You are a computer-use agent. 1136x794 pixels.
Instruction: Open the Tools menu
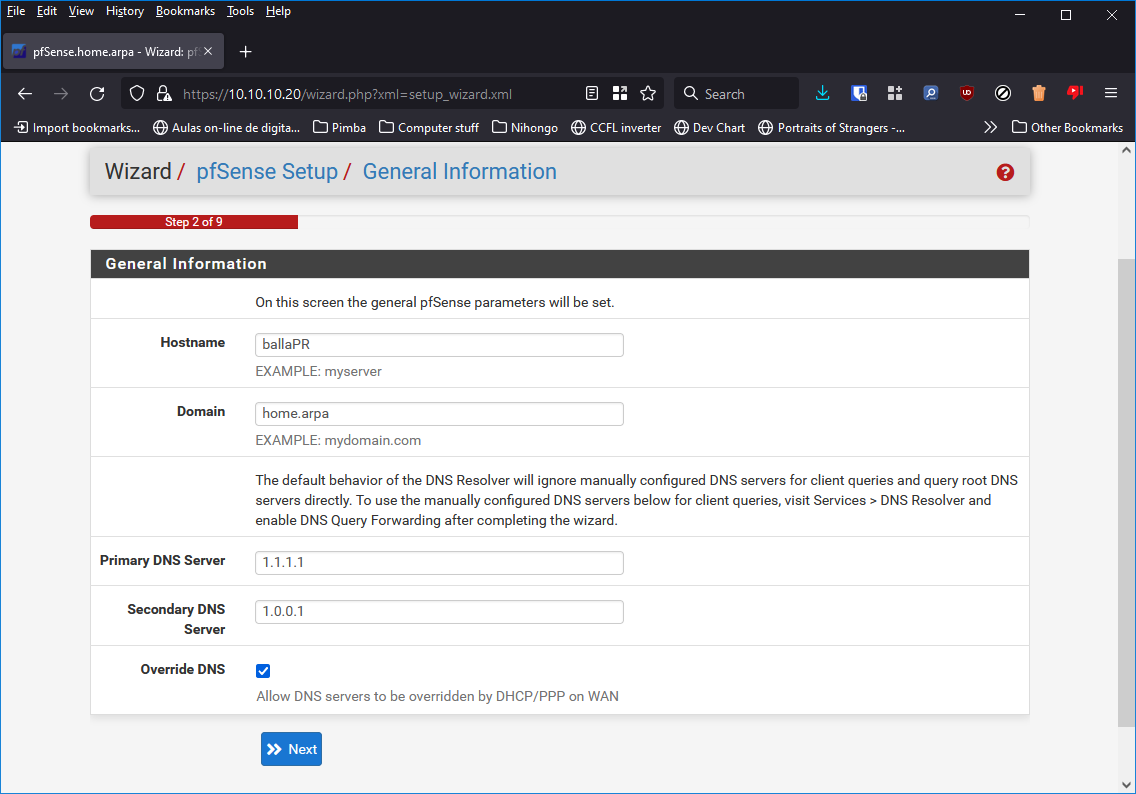240,11
